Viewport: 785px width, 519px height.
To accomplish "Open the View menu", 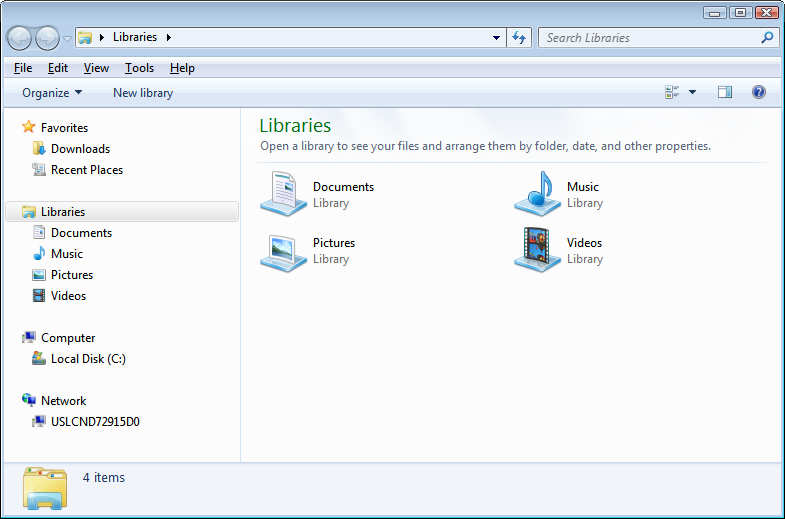I will click(96, 68).
